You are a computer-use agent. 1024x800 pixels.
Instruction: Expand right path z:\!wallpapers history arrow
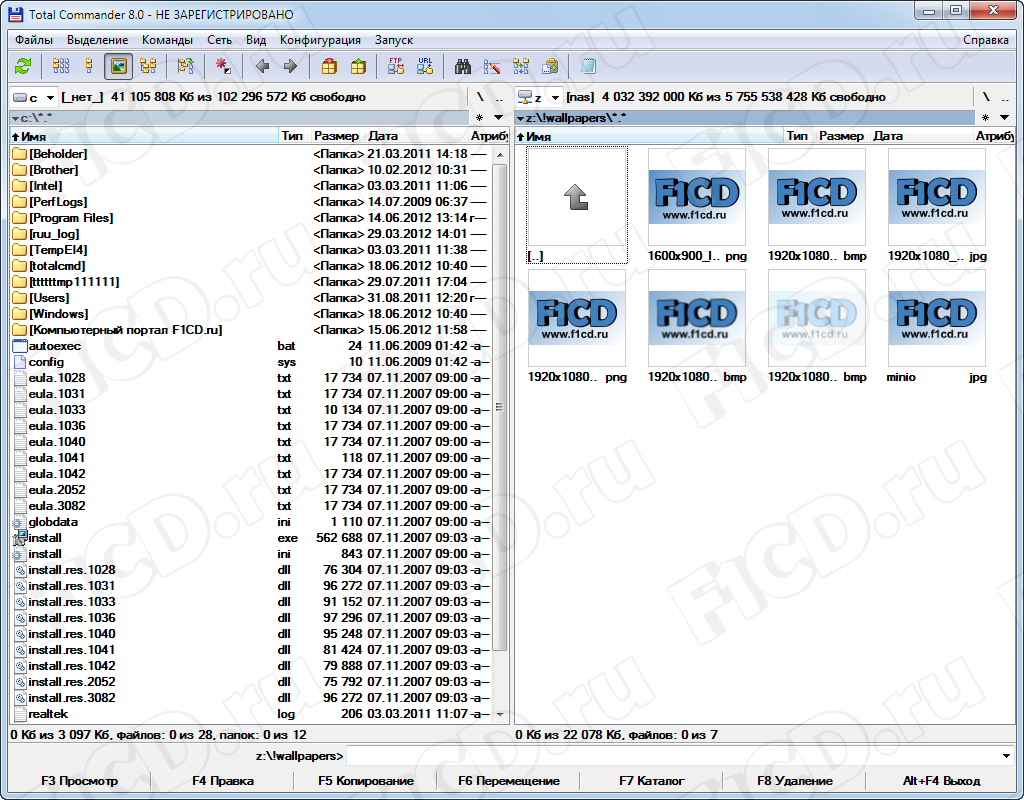pos(520,118)
